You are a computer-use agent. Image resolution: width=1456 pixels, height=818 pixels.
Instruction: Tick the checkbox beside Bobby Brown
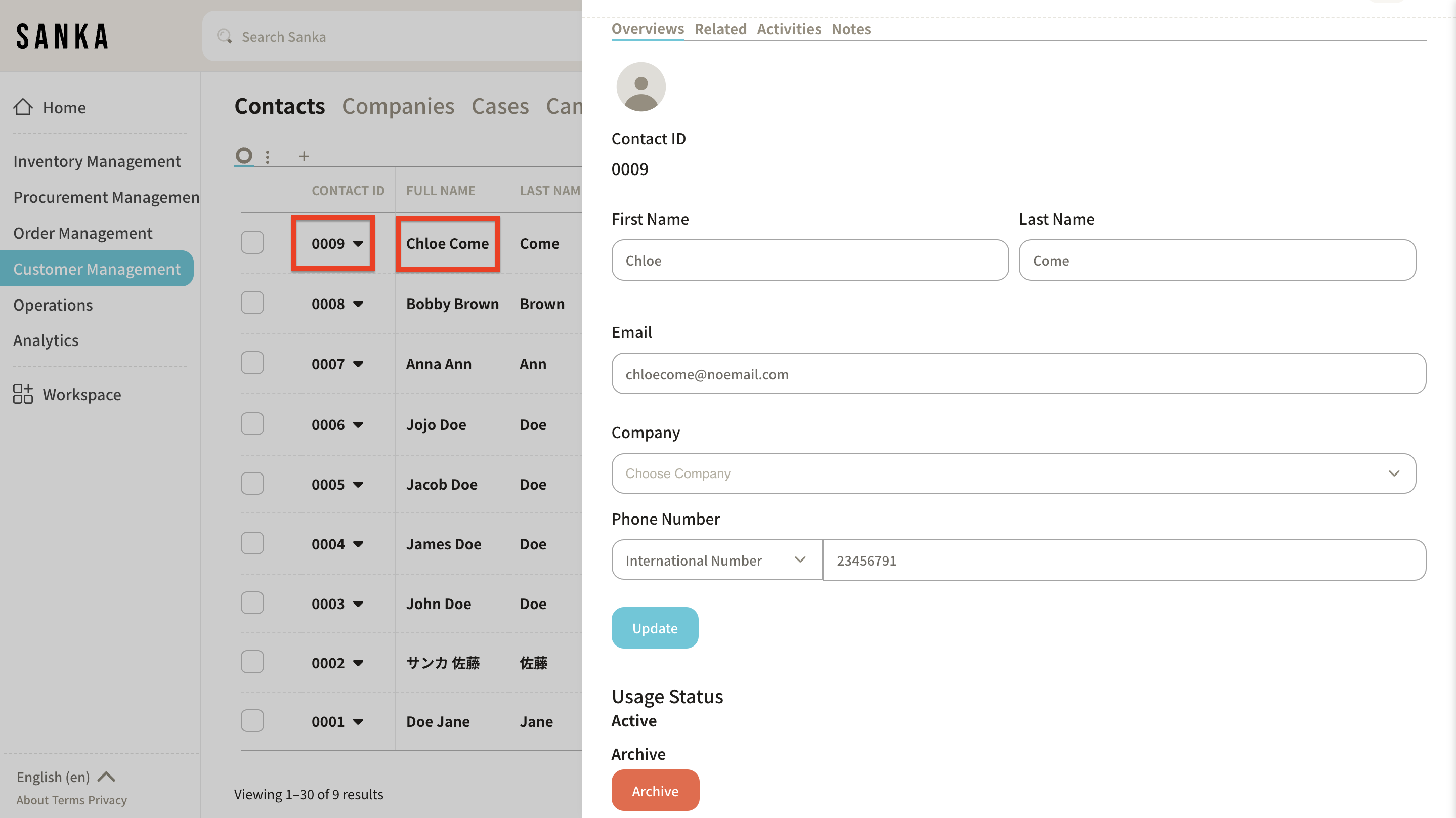click(x=252, y=303)
